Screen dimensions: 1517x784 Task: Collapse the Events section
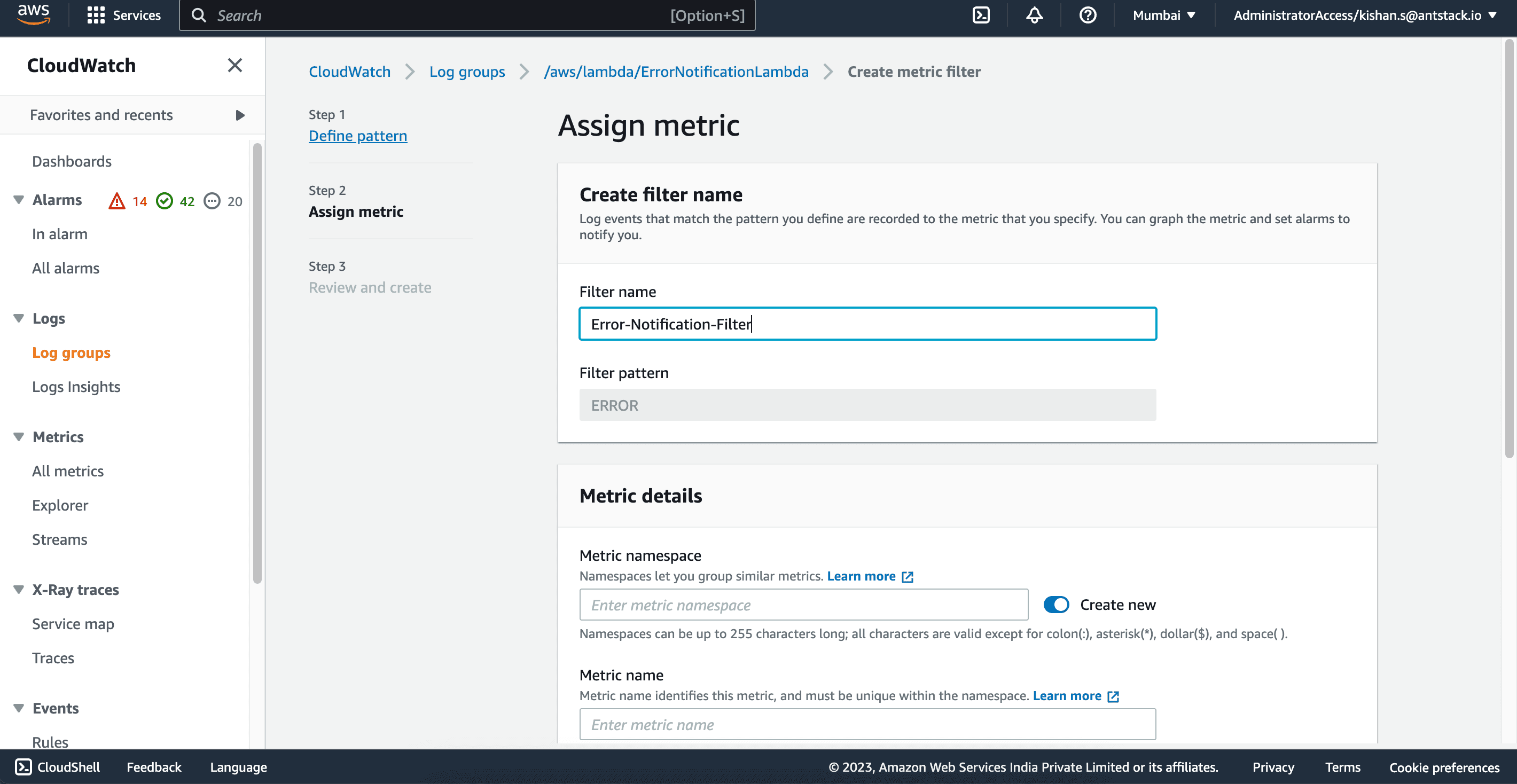19,708
